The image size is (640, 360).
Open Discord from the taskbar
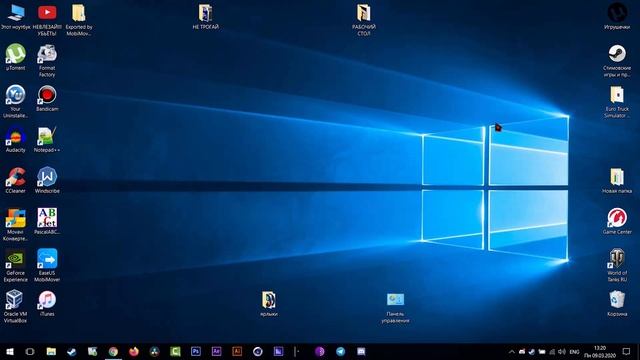click(x=361, y=351)
